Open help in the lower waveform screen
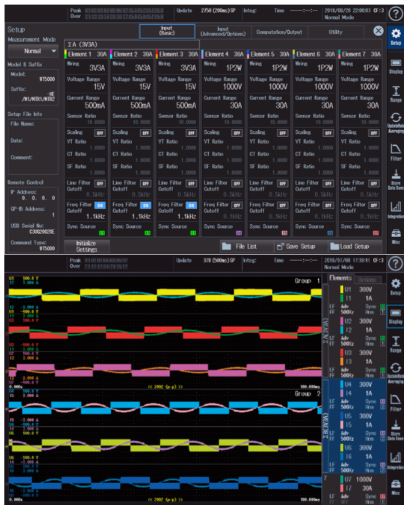 (395, 264)
